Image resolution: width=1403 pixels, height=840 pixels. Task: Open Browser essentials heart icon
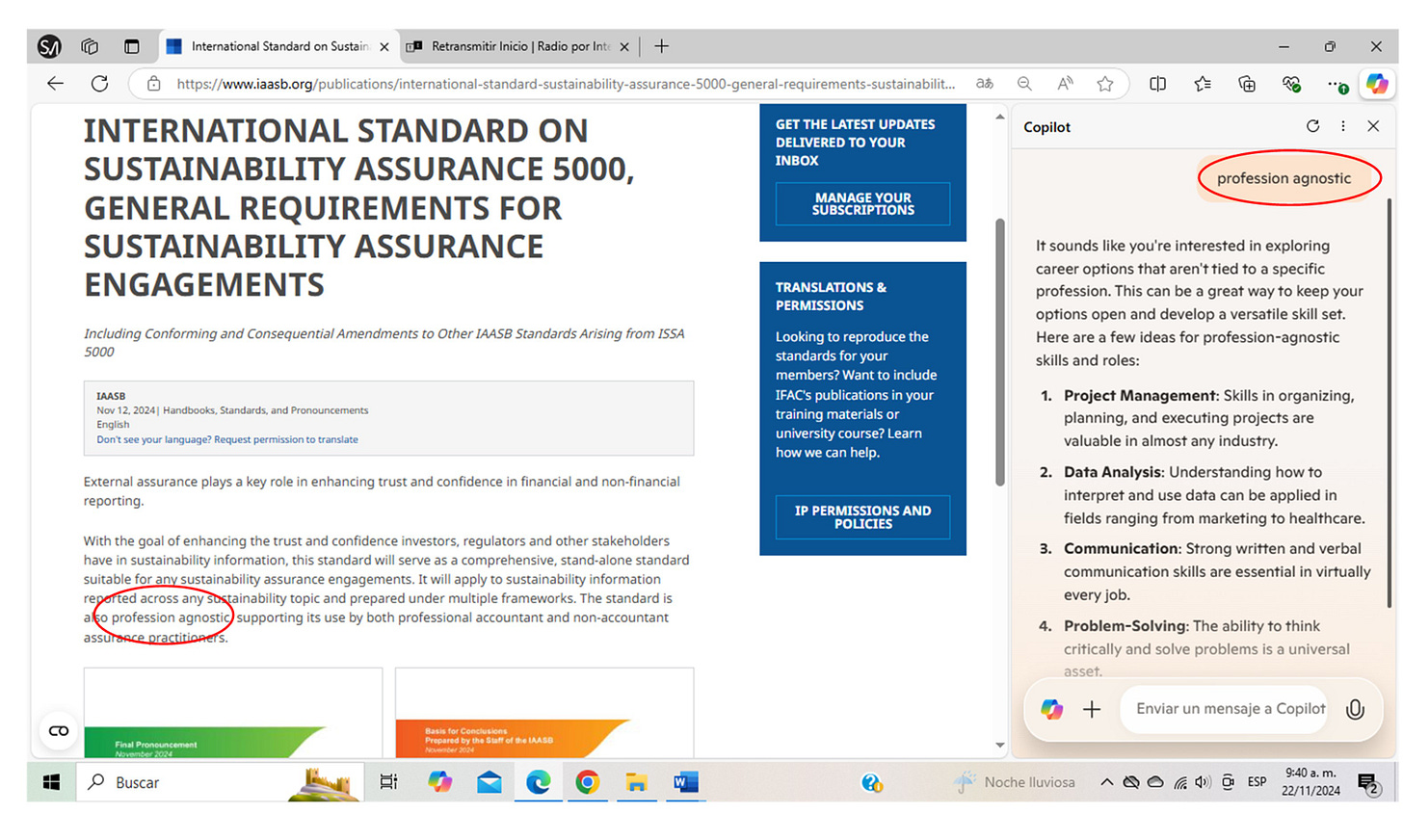click(1292, 84)
